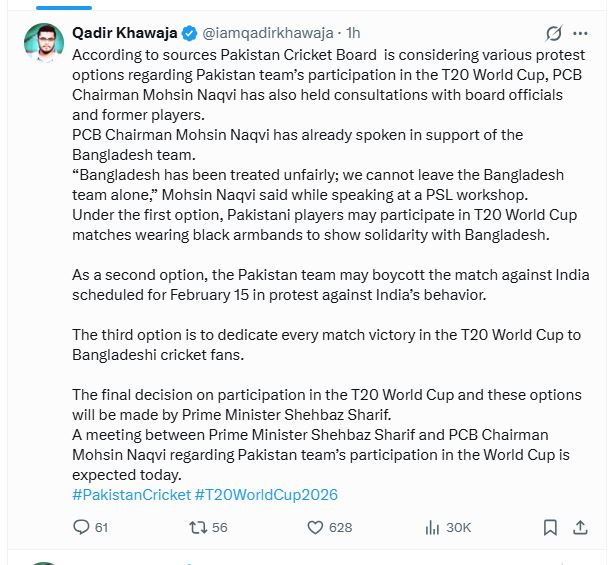Image resolution: width=613 pixels, height=565 pixels.
Task: Click the Grok explain-post icon
Action: tap(552, 35)
